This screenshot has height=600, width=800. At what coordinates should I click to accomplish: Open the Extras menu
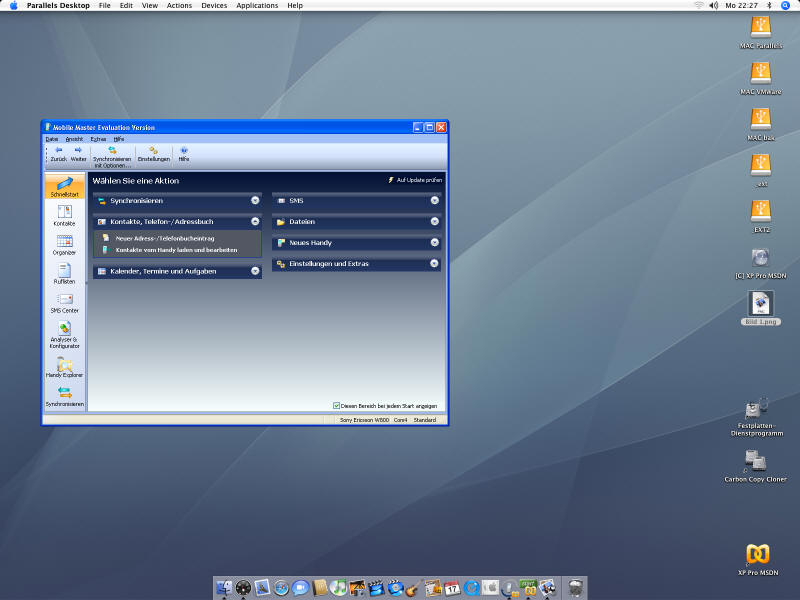98,139
